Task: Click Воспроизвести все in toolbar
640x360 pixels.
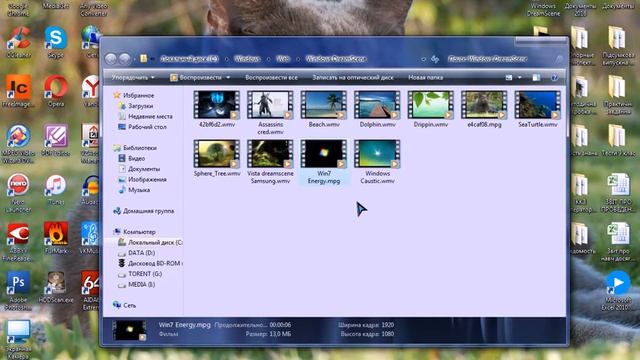Action: [x=271, y=78]
